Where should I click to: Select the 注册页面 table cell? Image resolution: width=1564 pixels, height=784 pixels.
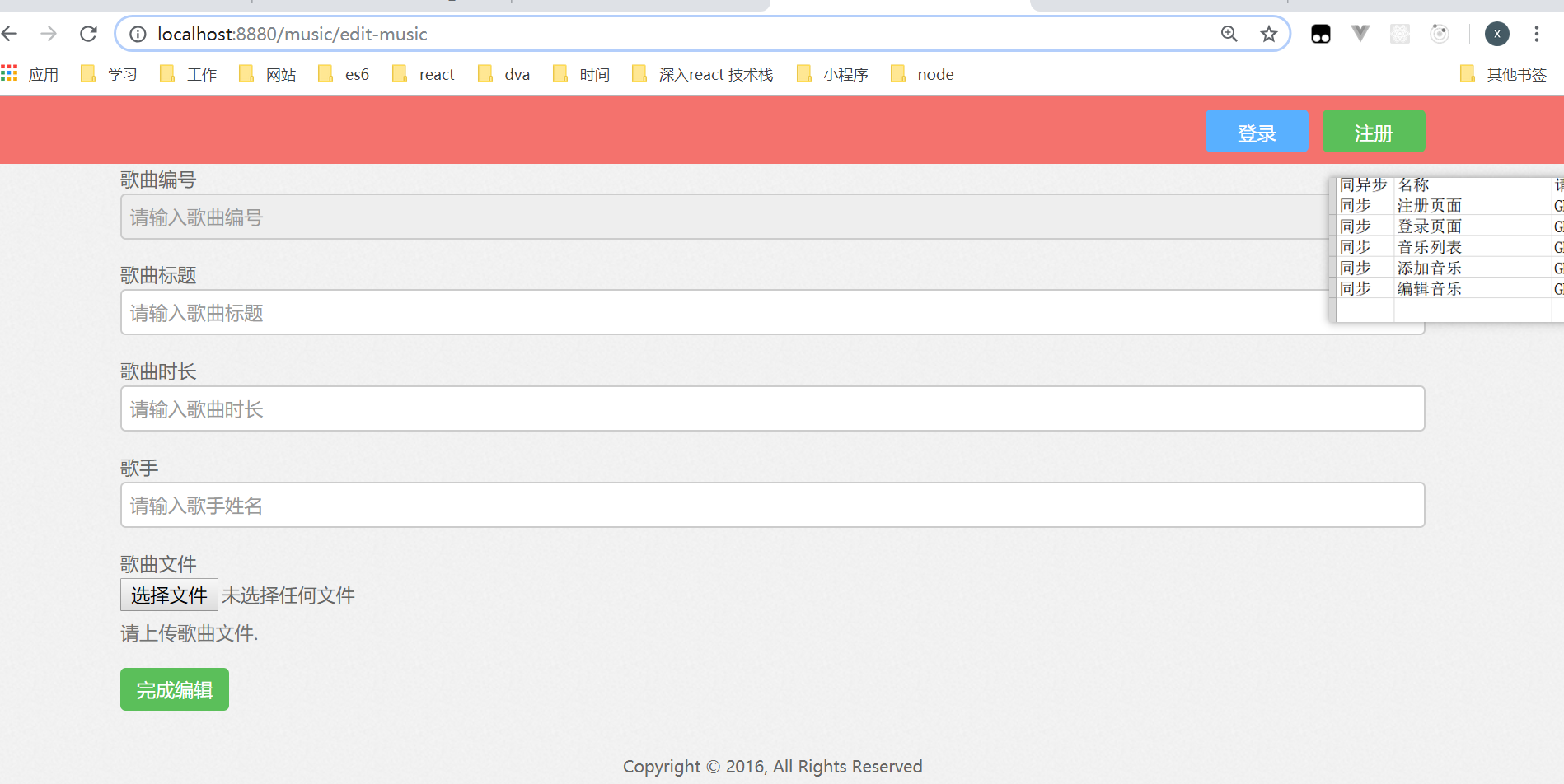[1473, 205]
